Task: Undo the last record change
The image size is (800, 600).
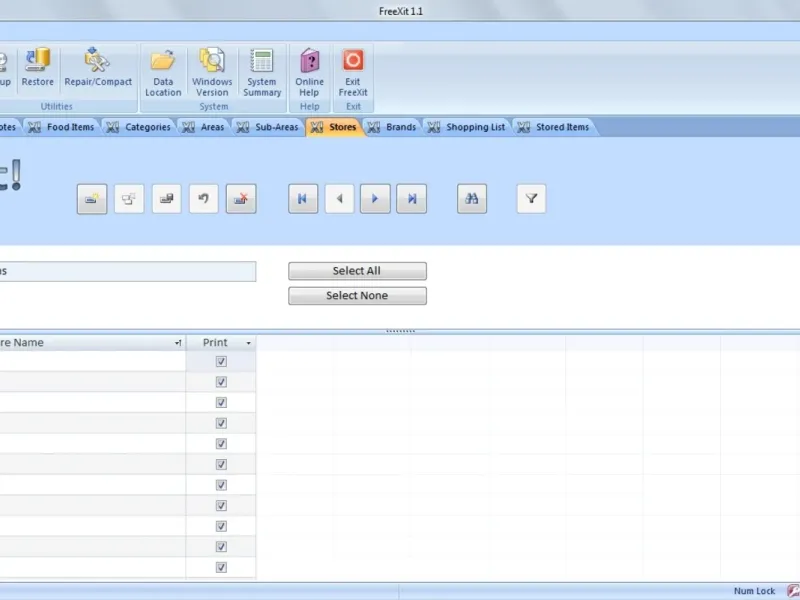Action: pyautogui.click(x=204, y=199)
